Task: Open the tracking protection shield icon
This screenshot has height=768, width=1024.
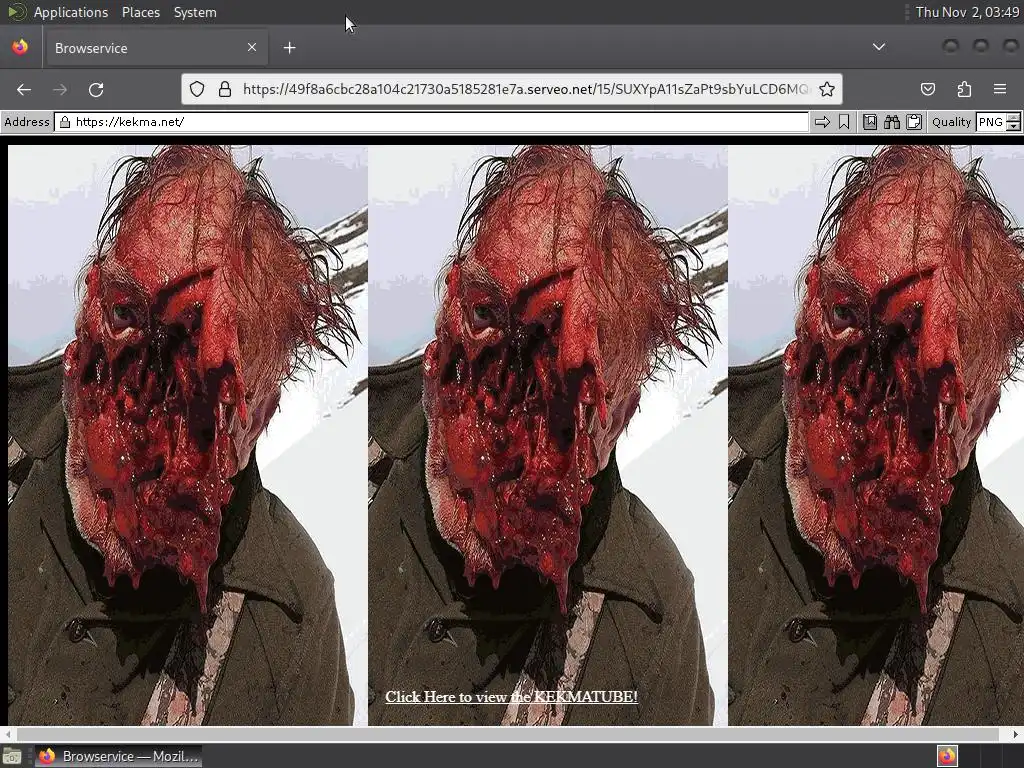Action: pyautogui.click(x=197, y=89)
